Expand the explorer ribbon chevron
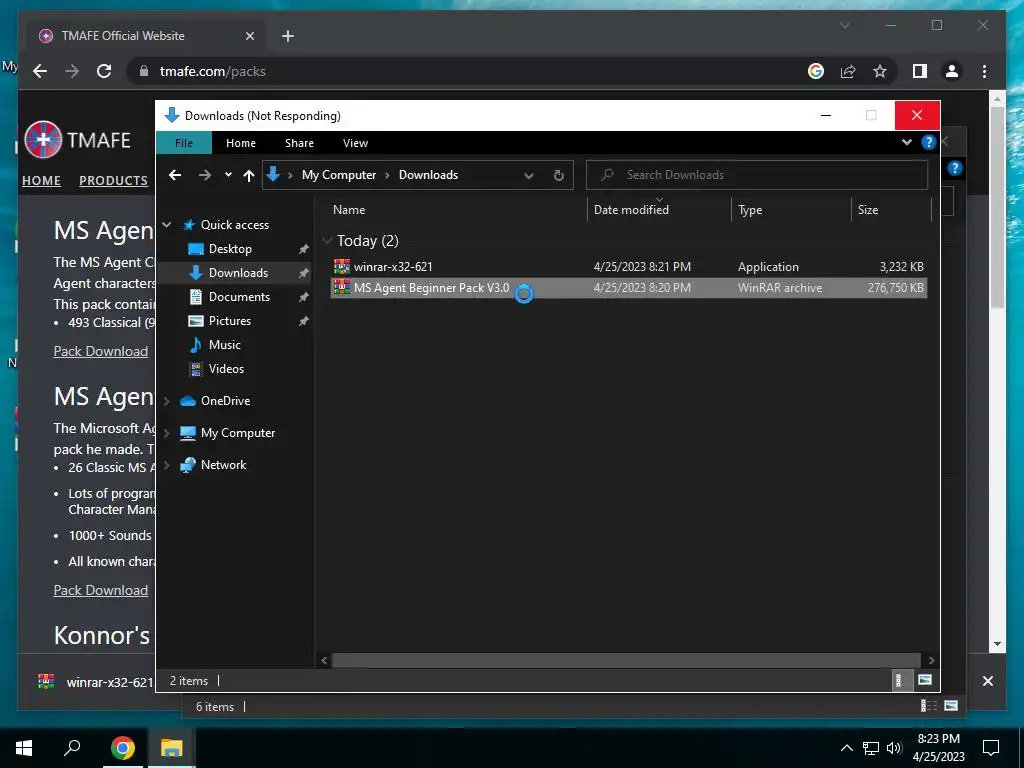 pyautogui.click(x=906, y=142)
